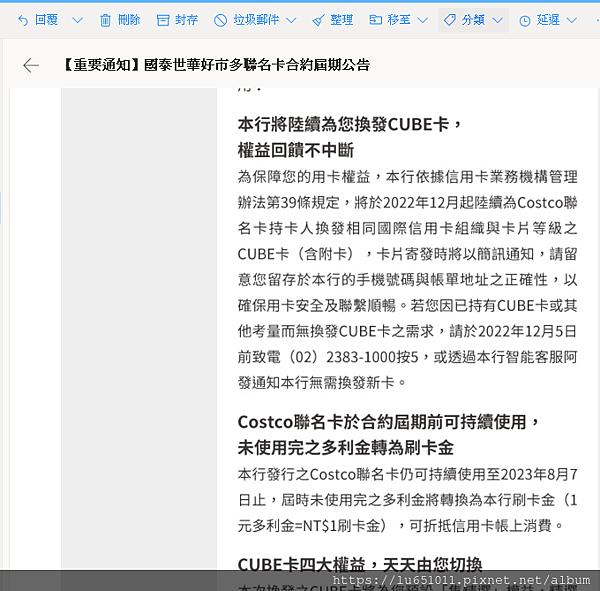Expand the 移至 move-to dropdown chevron
Viewport: 600px width, 591px height.
point(422,20)
